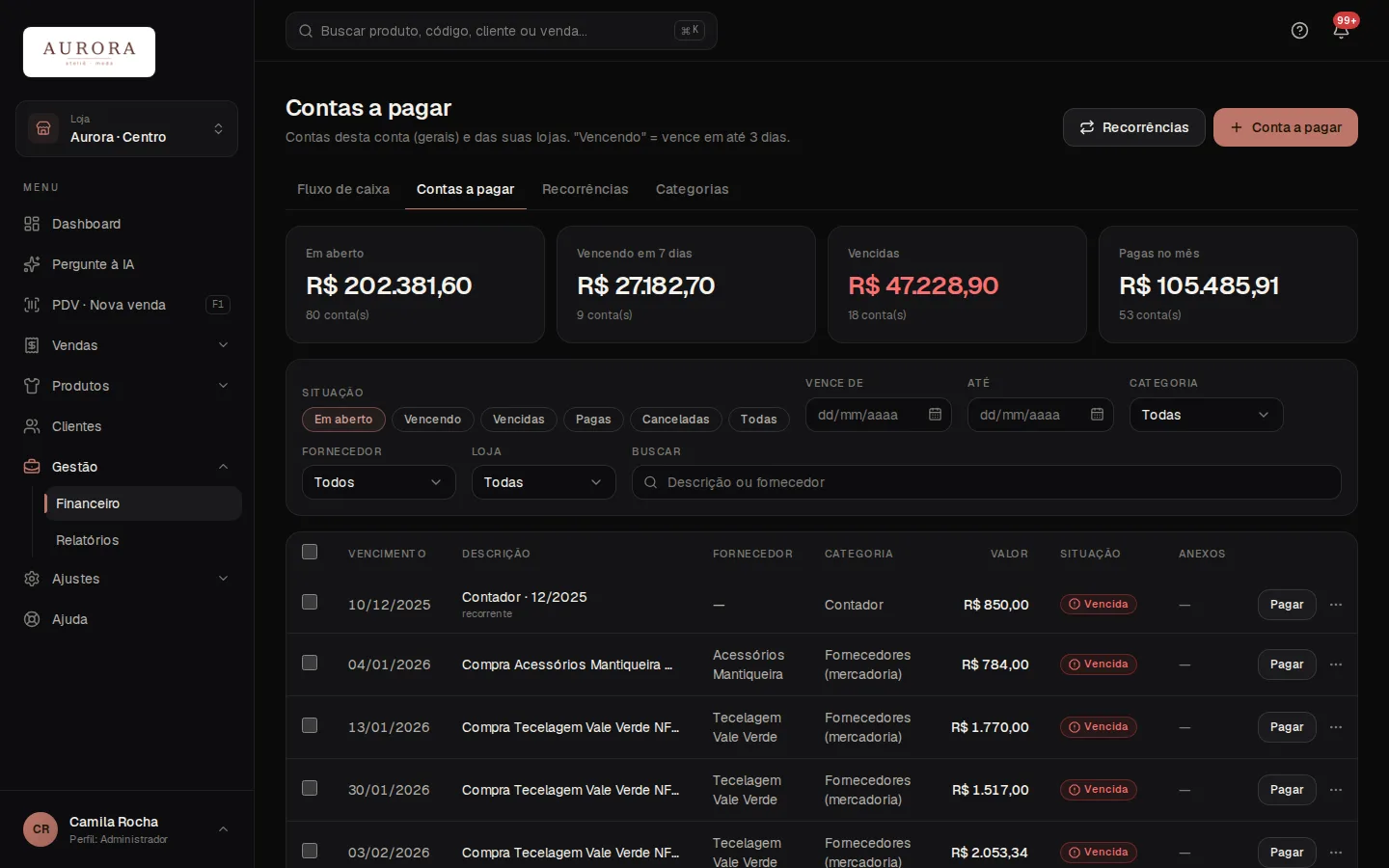Go to Clientes in sidebar
This screenshot has height=868, width=1389.
[126, 426]
